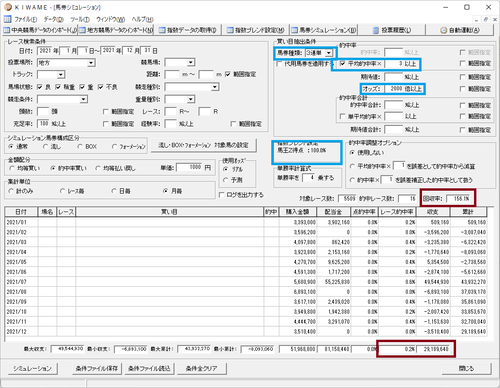
Task: Toggle the 平均的中率× checkbox
Action: pos(343,64)
